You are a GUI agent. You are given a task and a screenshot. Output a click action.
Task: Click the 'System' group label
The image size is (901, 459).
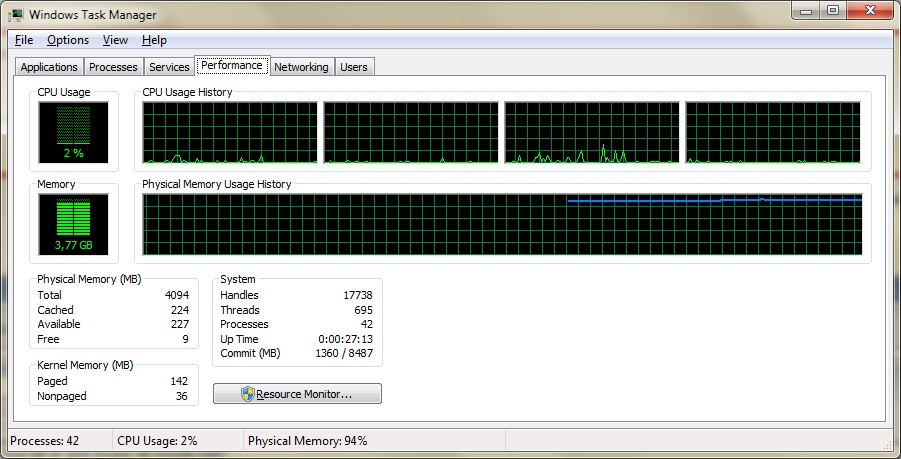click(x=238, y=279)
